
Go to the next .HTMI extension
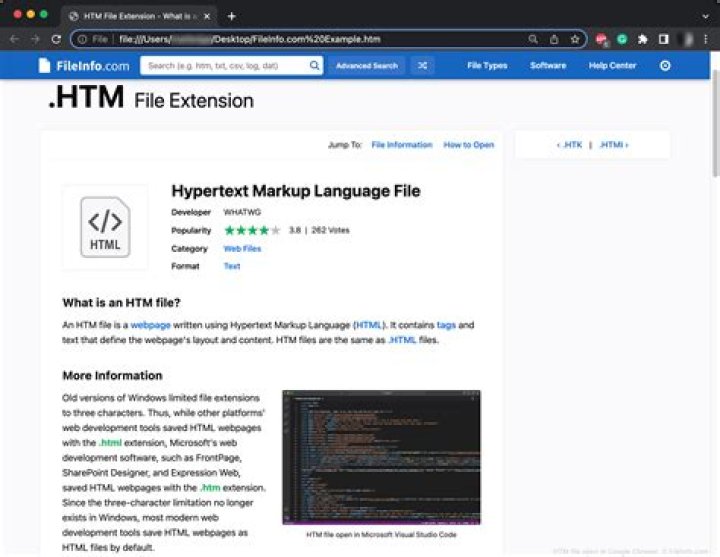click(x=614, y=145)
